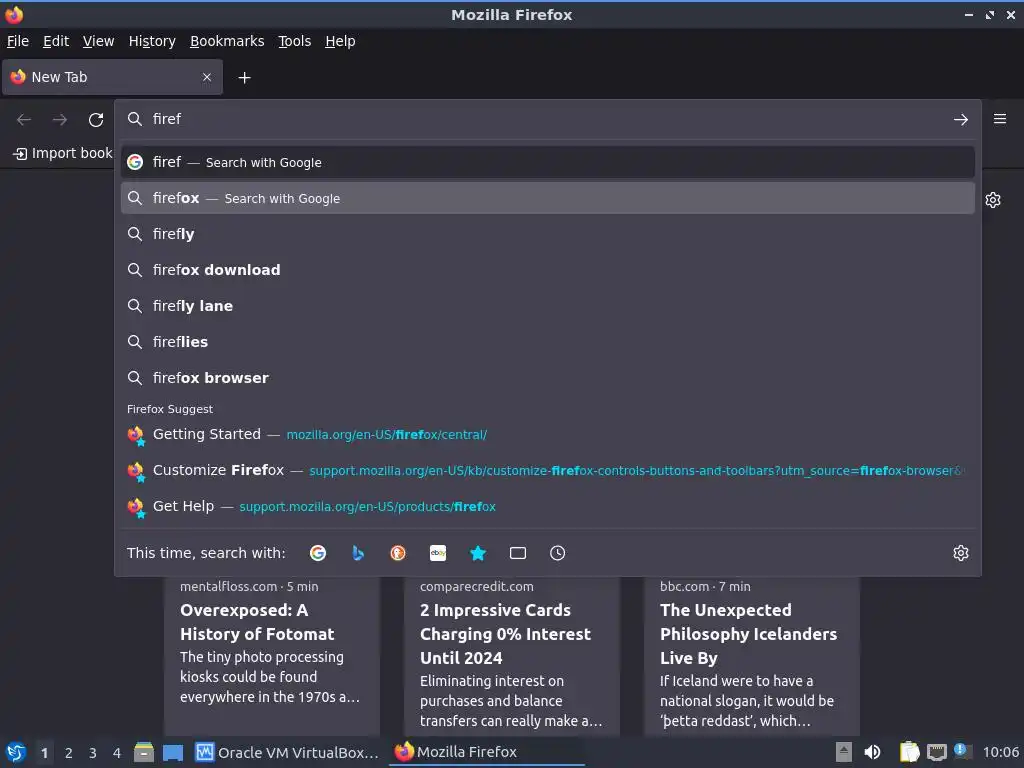
Task: Open search settings gear in dropdown
Action: (x=961, y=553)
